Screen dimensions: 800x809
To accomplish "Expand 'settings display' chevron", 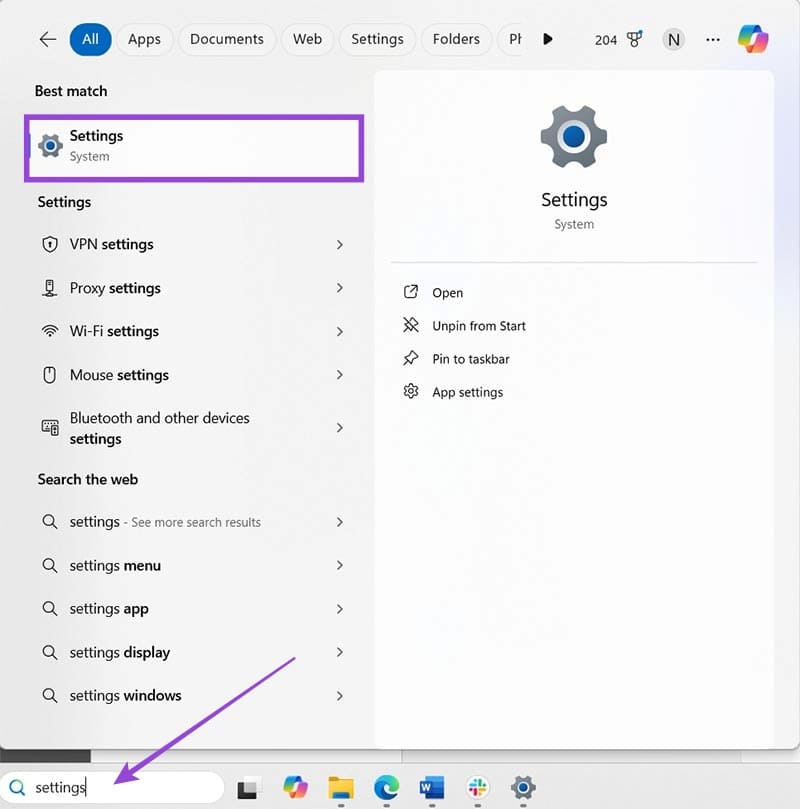I will (339, 653).
